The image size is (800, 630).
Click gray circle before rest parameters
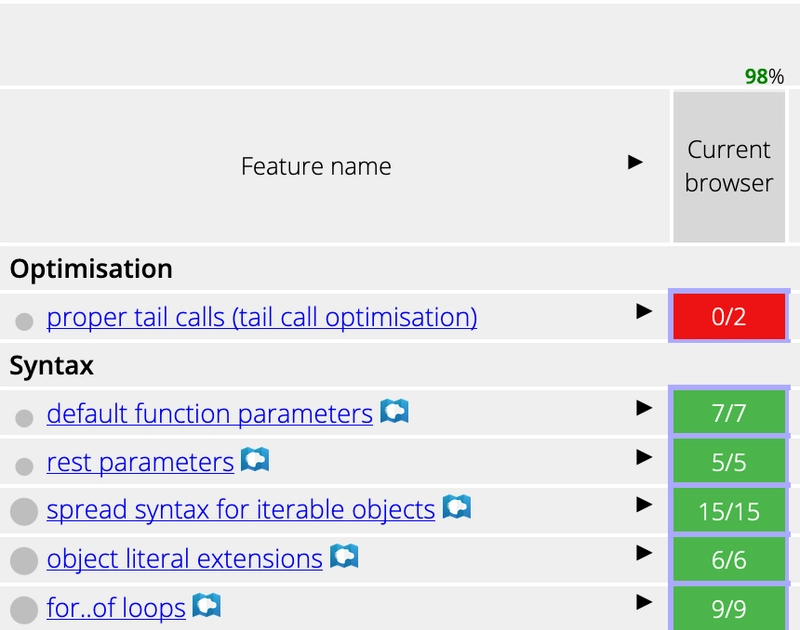(x=24, y=467)
